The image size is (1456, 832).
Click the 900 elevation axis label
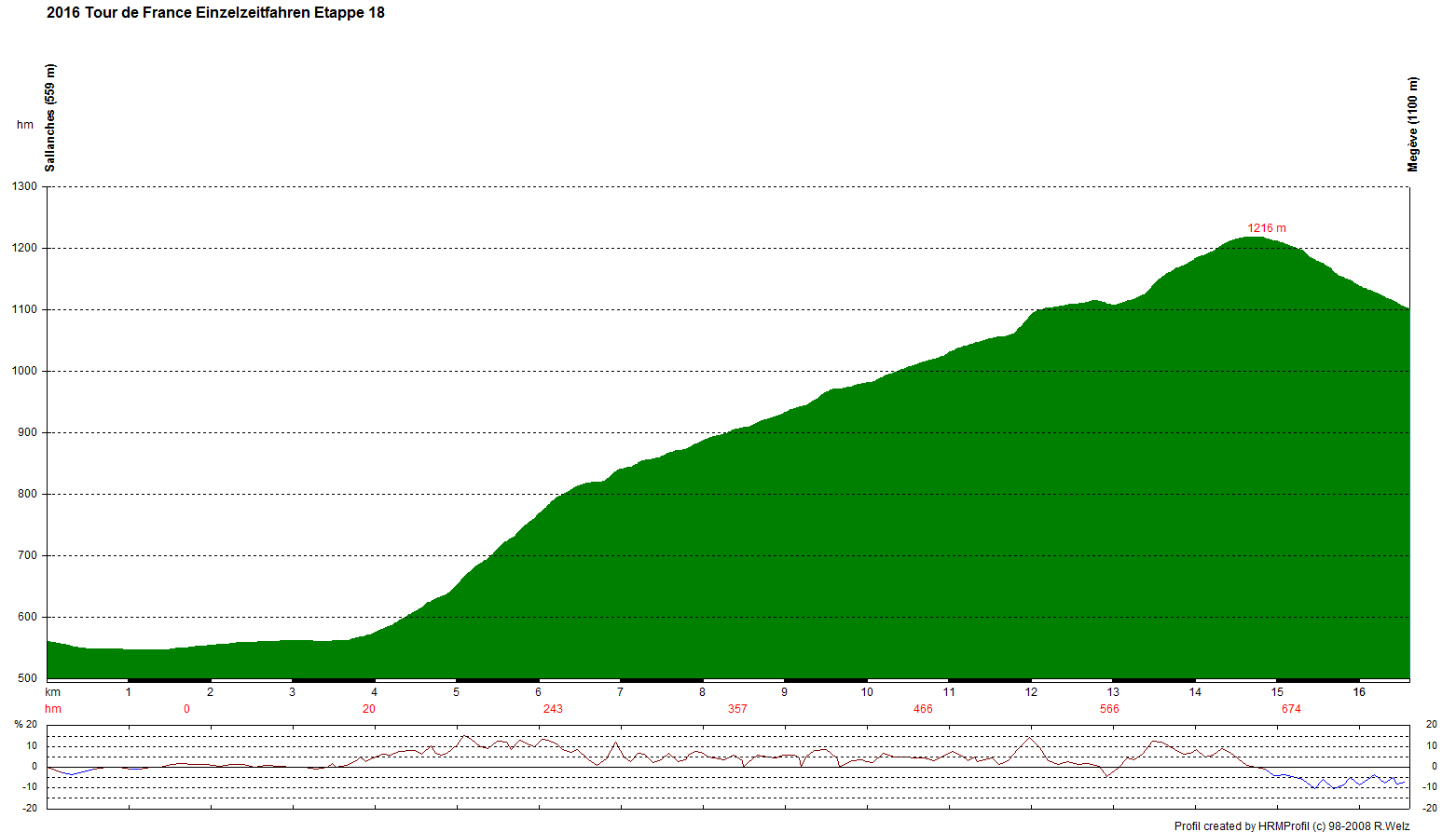(28, 432)
